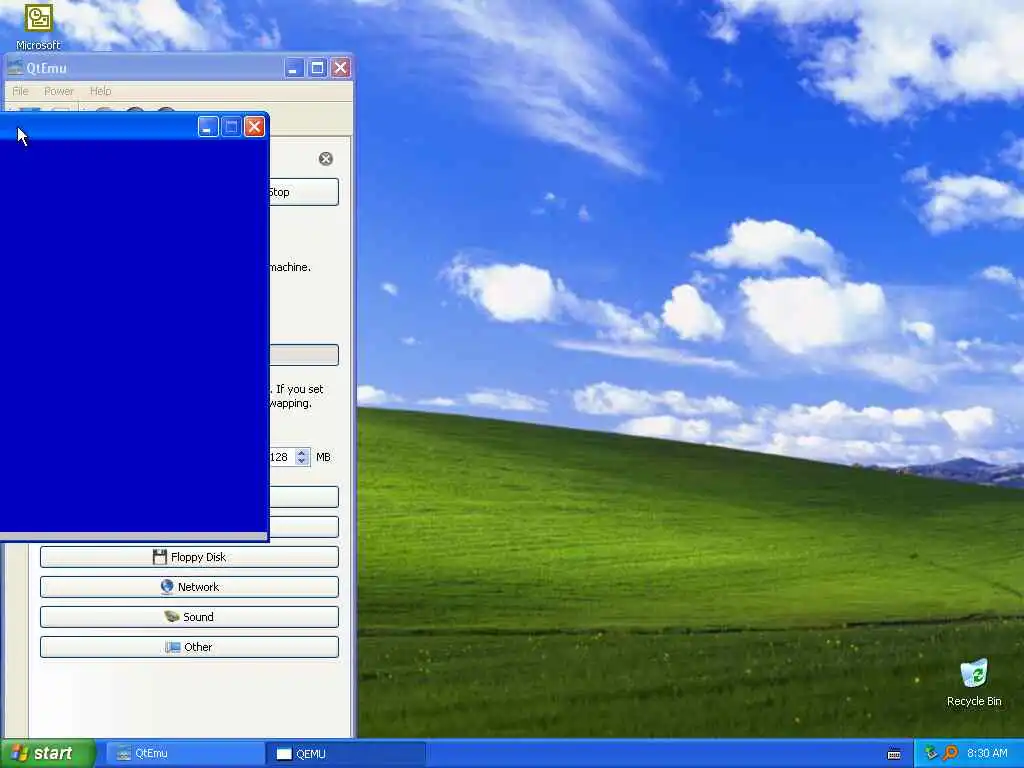The image size is (1024, 768).
Task: Switch to QtEmu in the taskbar
Action: coord(185,754)
